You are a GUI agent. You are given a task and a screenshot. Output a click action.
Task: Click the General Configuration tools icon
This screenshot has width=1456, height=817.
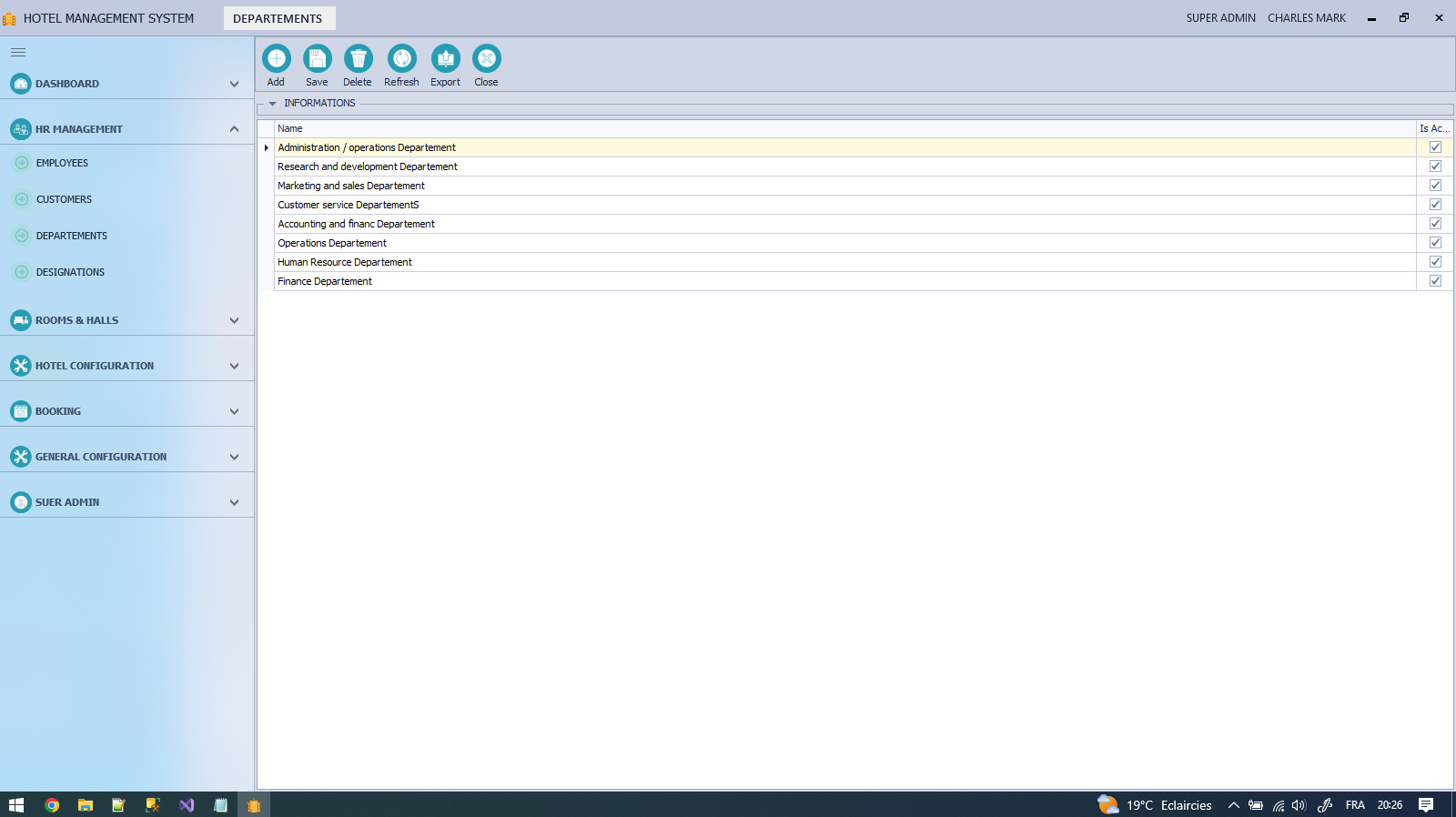[x=21, y=457]
